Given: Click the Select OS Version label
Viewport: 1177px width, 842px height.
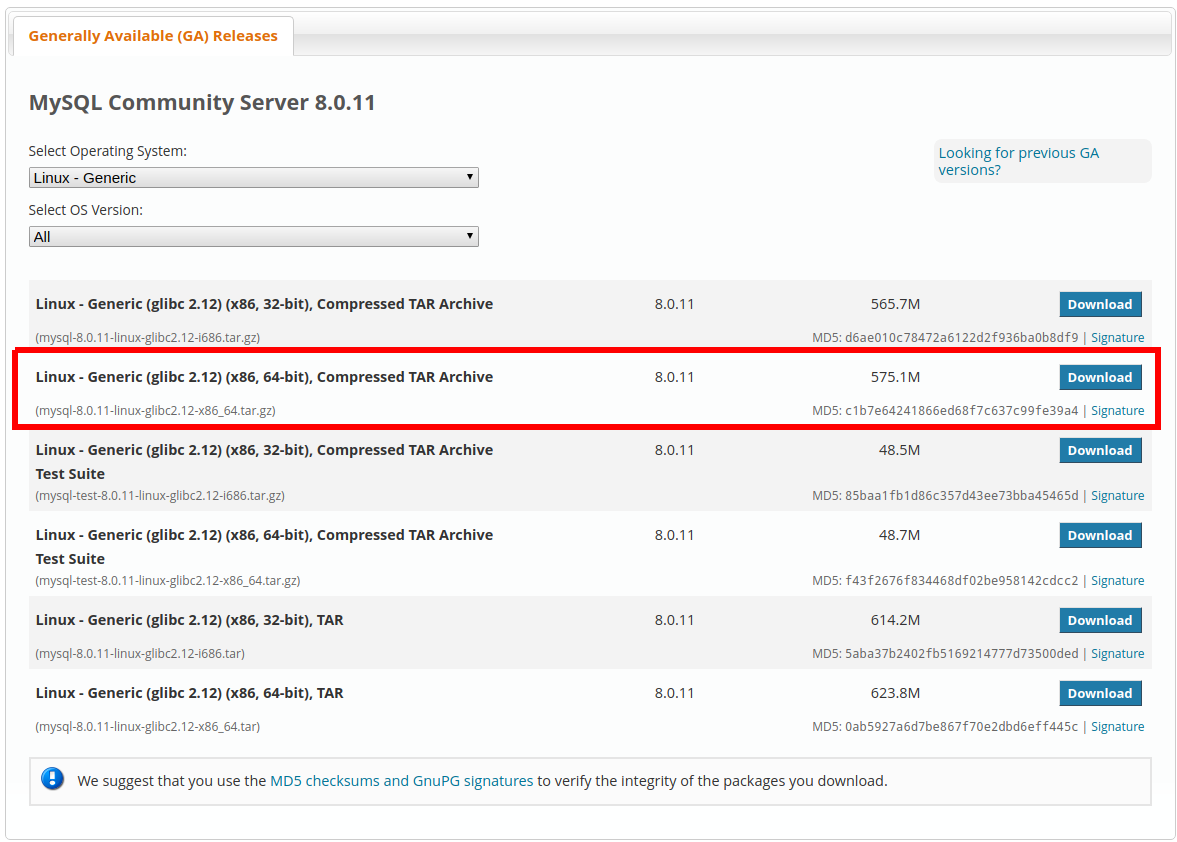Looking at the screenshot, I should tap(86, 210).
